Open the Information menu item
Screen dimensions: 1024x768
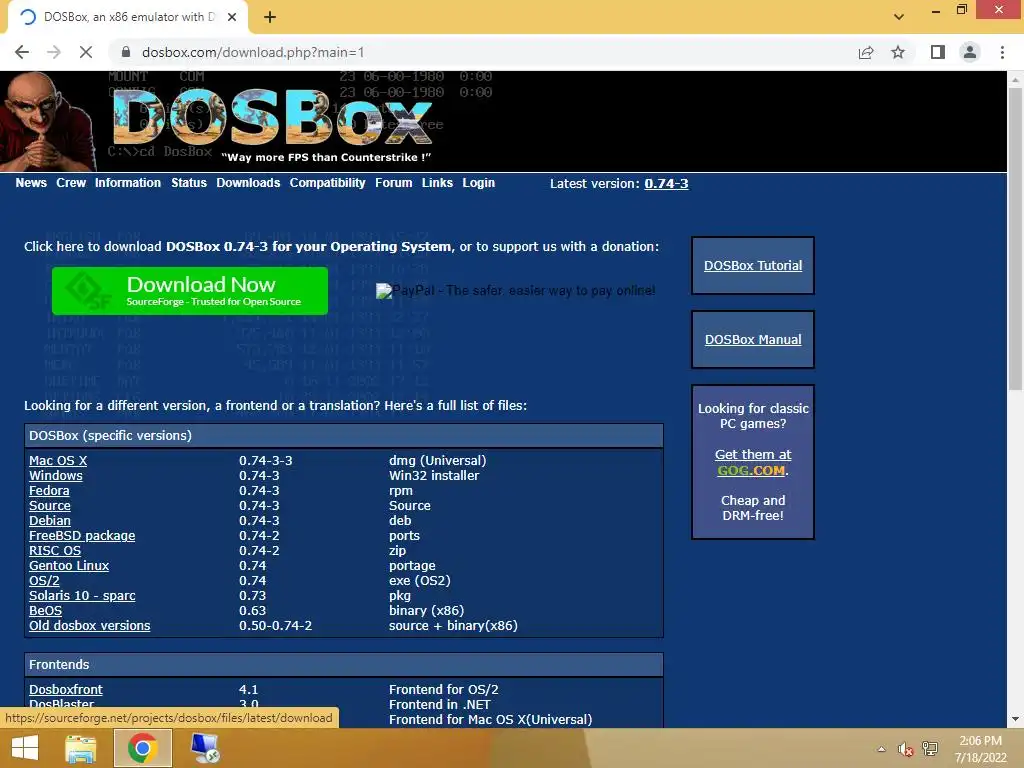128,183
